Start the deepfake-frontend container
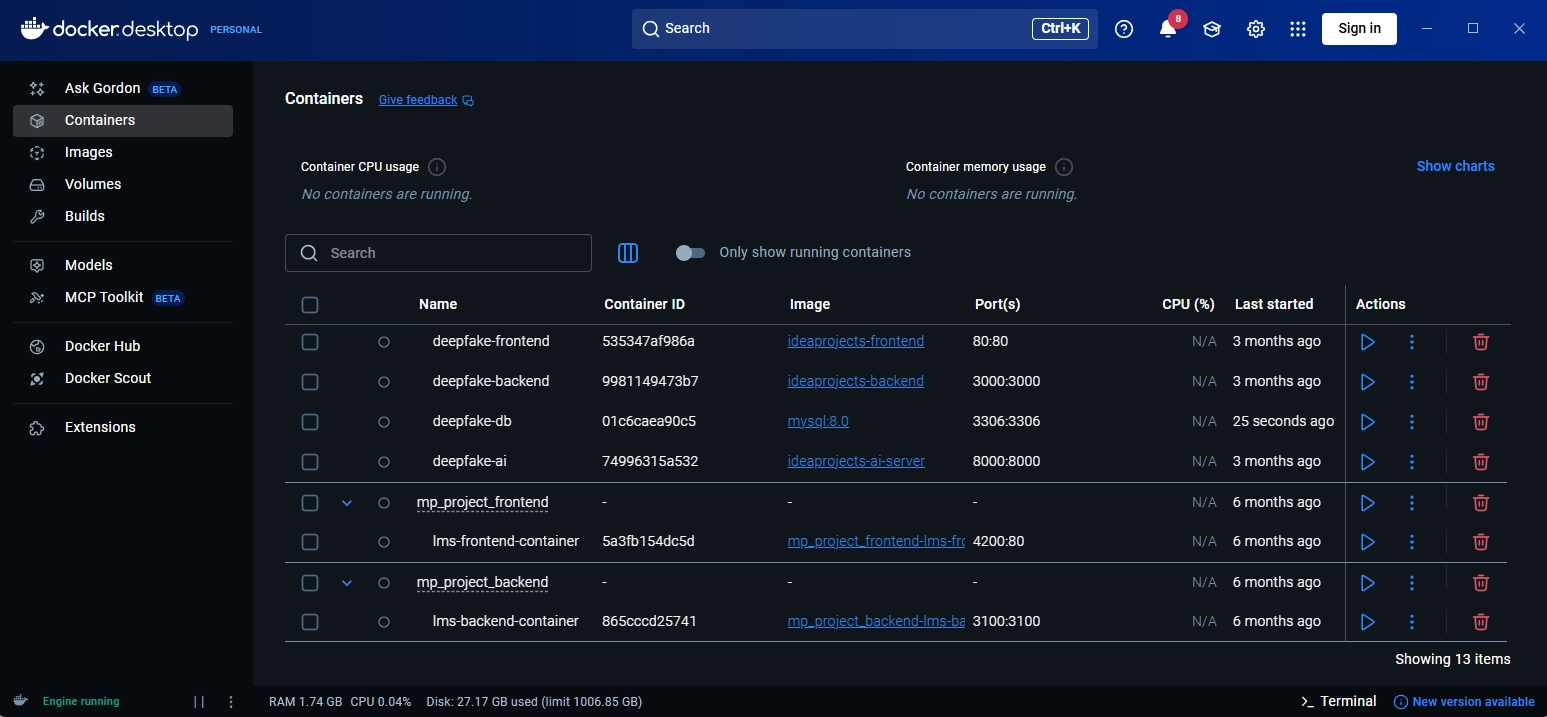The width and height of the screenshot is (1547, 717). tap(1367, 342)
